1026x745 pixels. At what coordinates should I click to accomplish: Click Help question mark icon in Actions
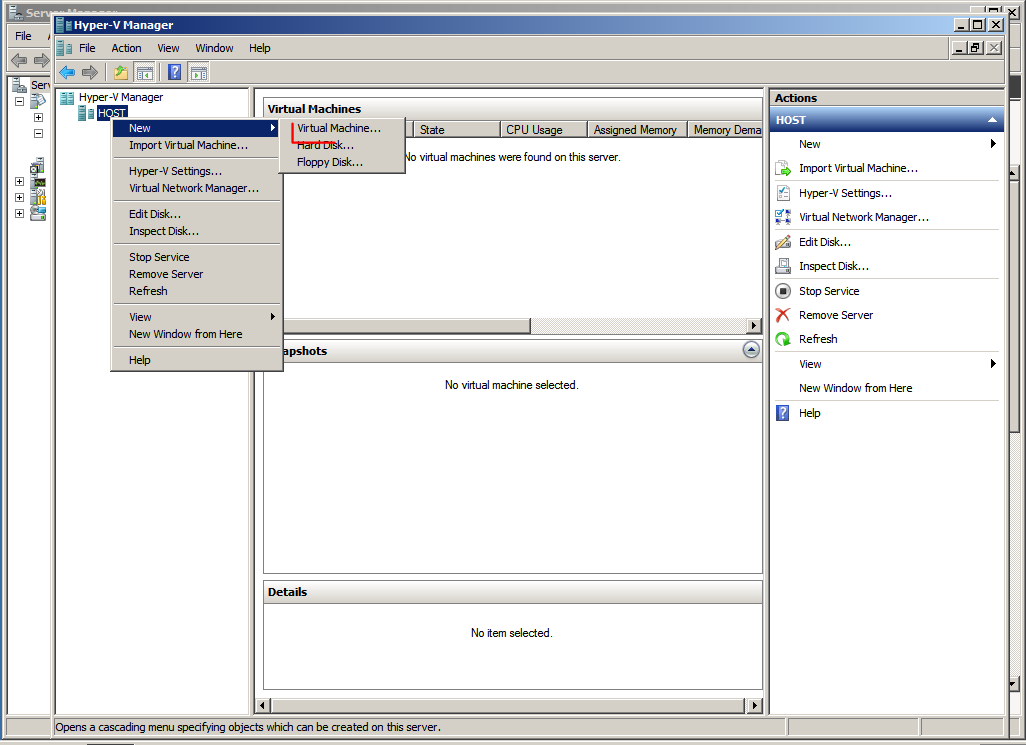pos(783,413)
